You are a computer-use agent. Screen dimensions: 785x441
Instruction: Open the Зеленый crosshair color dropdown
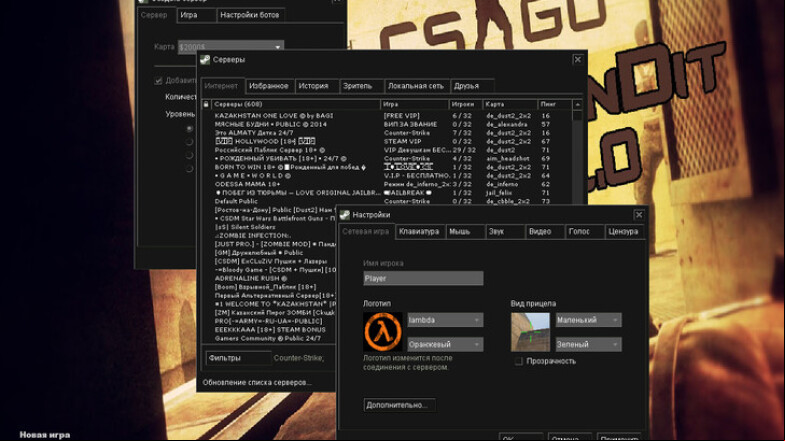click(589, 344)
